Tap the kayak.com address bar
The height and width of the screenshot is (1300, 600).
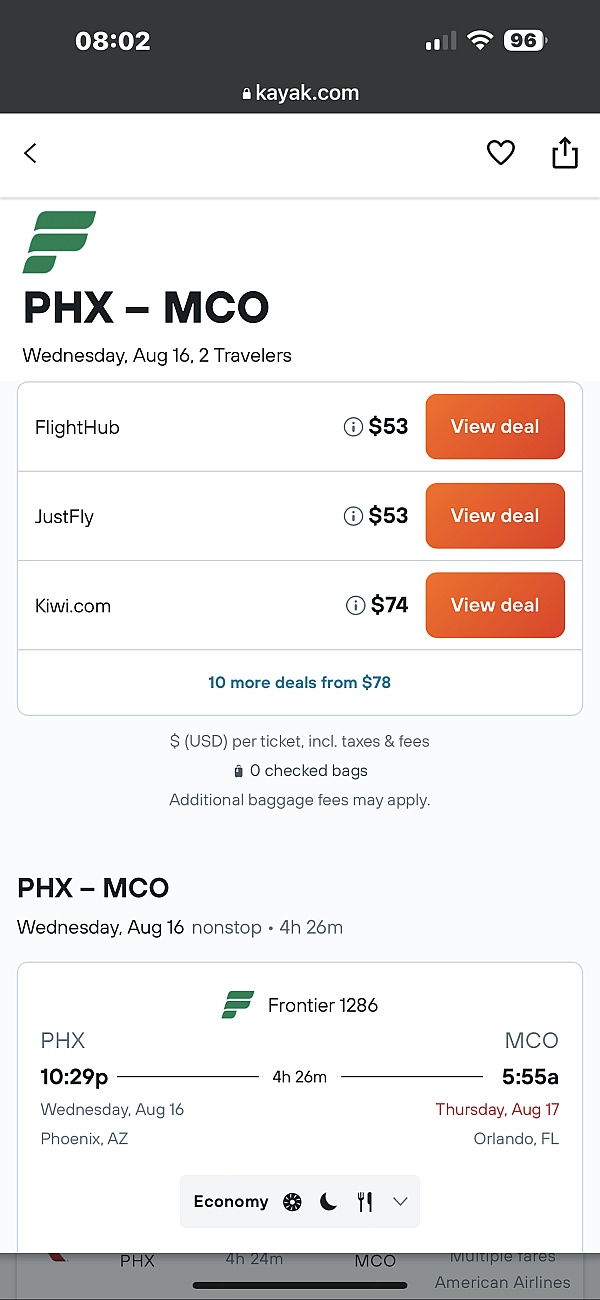click(x=300, y=93)
